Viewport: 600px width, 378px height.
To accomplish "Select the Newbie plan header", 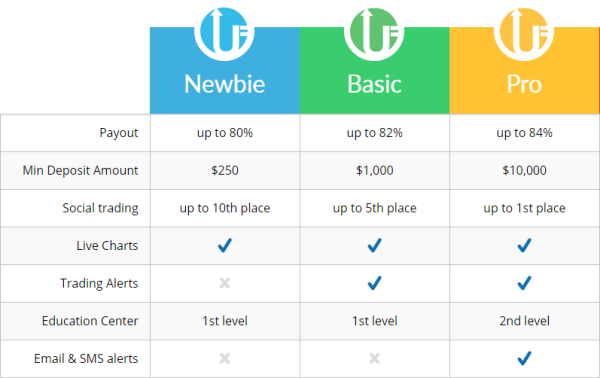I will point(225,70).
